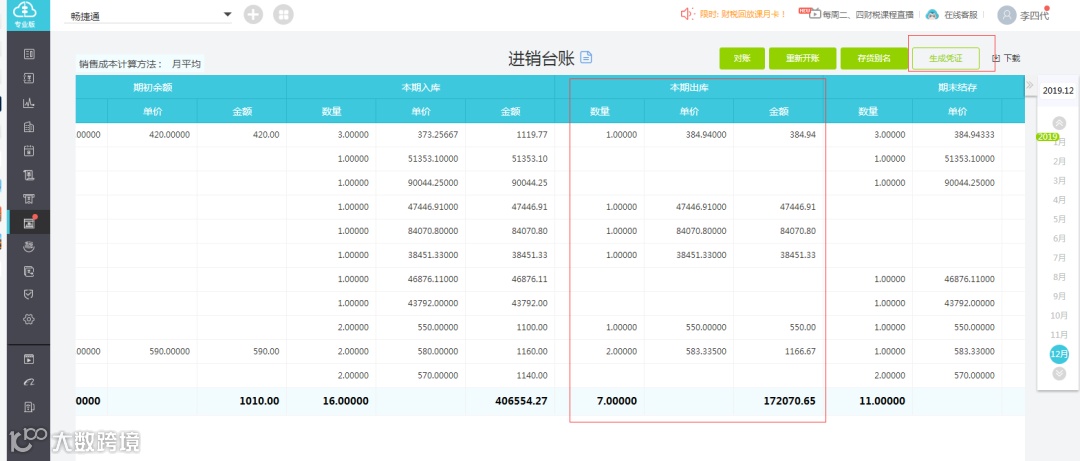Select 9月 in the month list

(x=1059, y=296)
